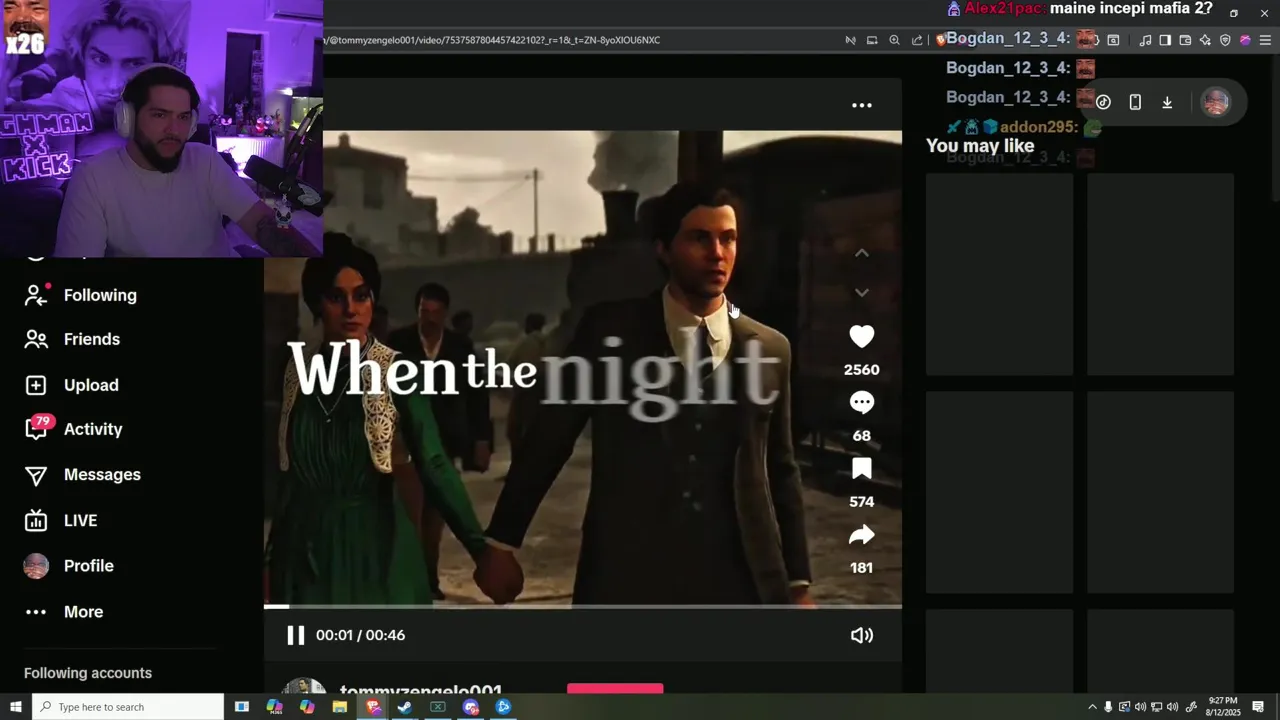Open the Following feed
The image size is (1280, 720).
coord(80,295)
